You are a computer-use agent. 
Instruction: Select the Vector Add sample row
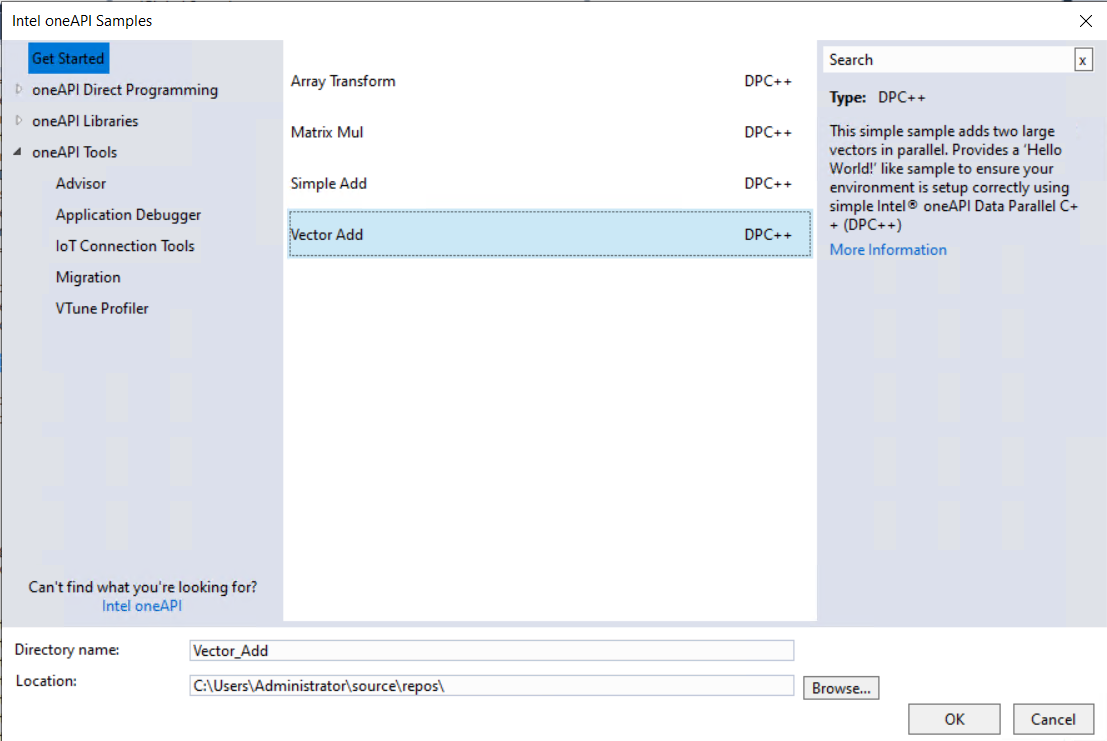549,234
